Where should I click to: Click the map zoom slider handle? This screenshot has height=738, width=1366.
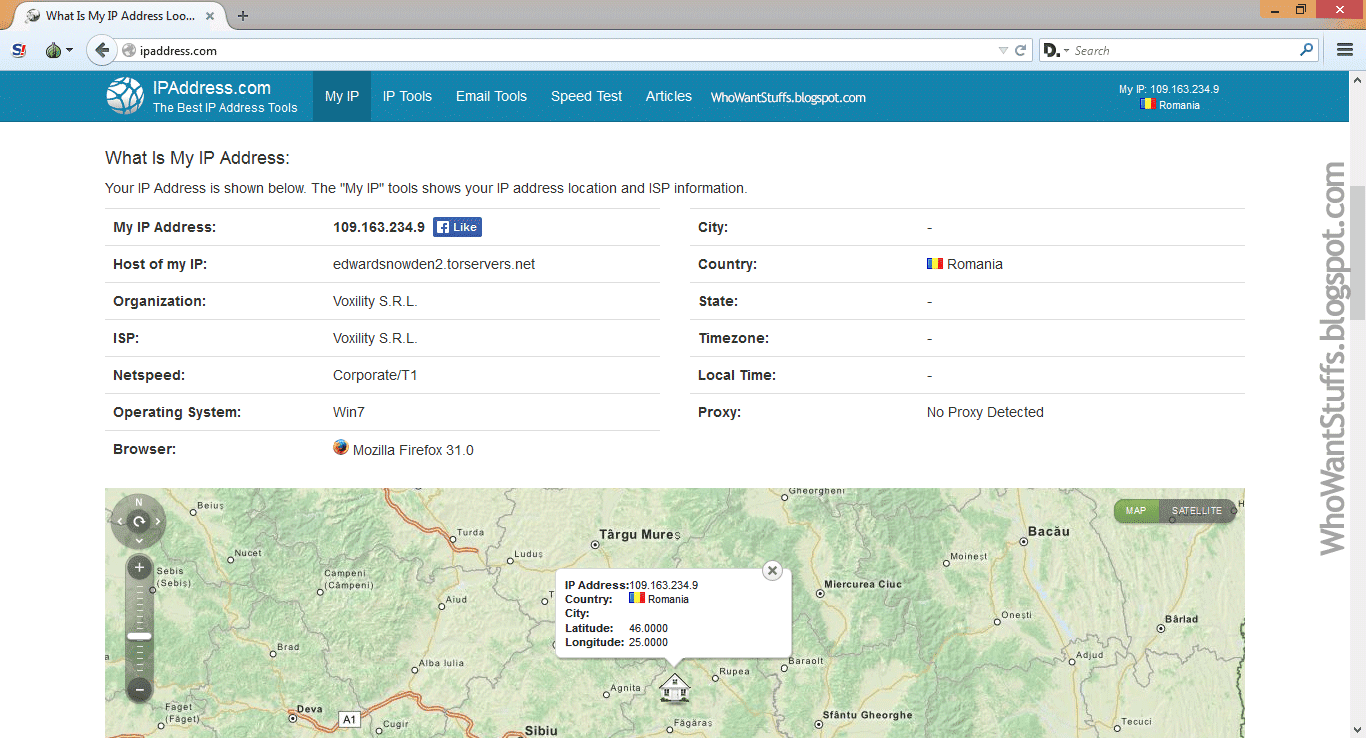click(x=139, y=636)
